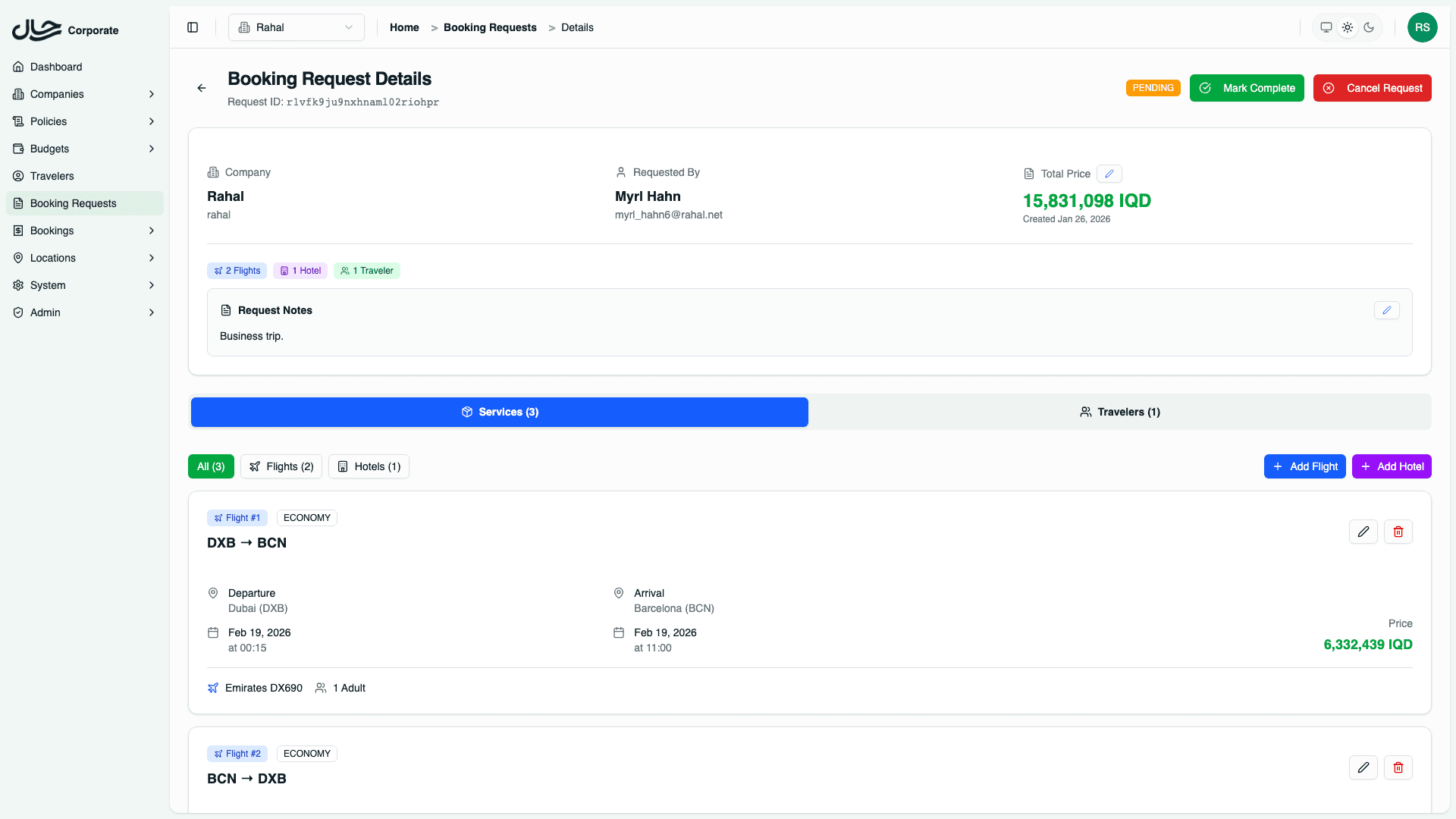Delete Flight #1 using the trash icon

[x=1398, y=532]
